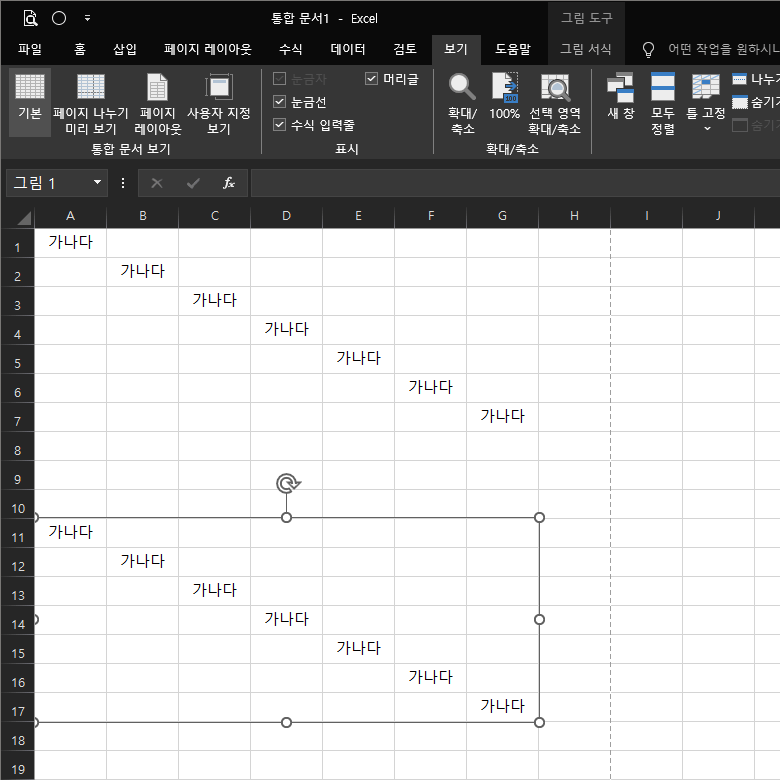This screenshot has height=780, width=780.
Task: Click the 숨기기 window button
Action: coord(756,102)
